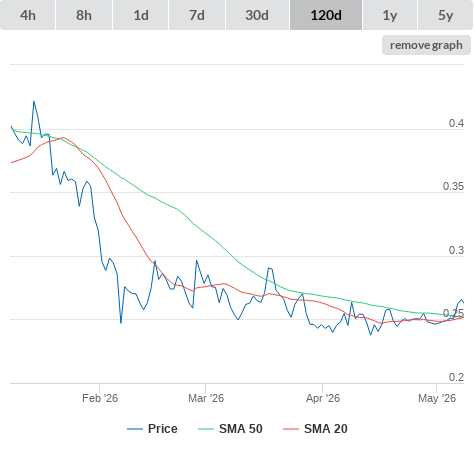Image resolution: width=474 pixels, height=455 pixels.
Task: Click the Mar '26 axis label
Action: click(x=206, y=398)
